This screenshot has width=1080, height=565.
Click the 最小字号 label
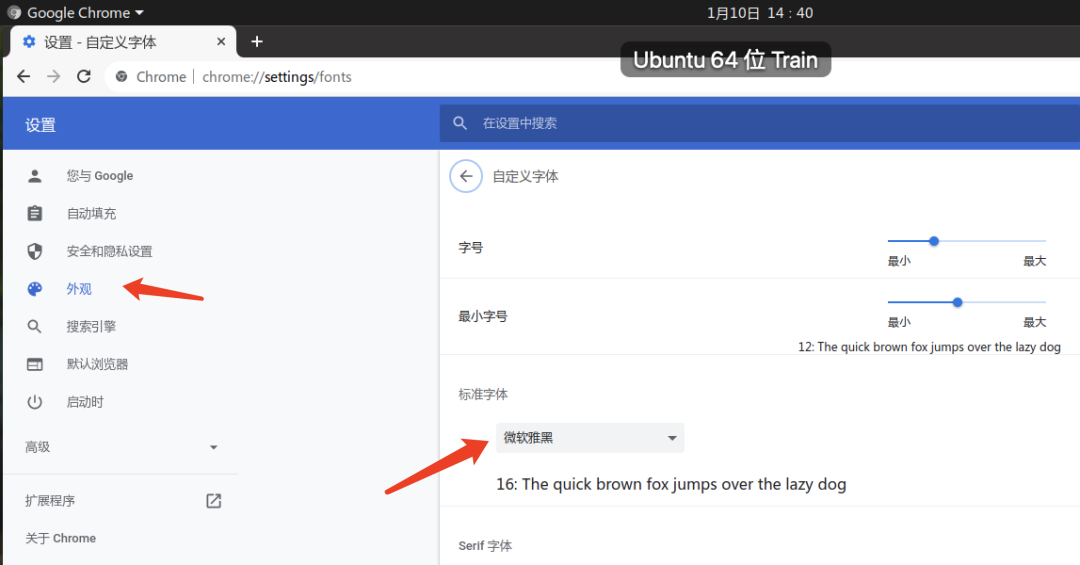pos(483,316)
